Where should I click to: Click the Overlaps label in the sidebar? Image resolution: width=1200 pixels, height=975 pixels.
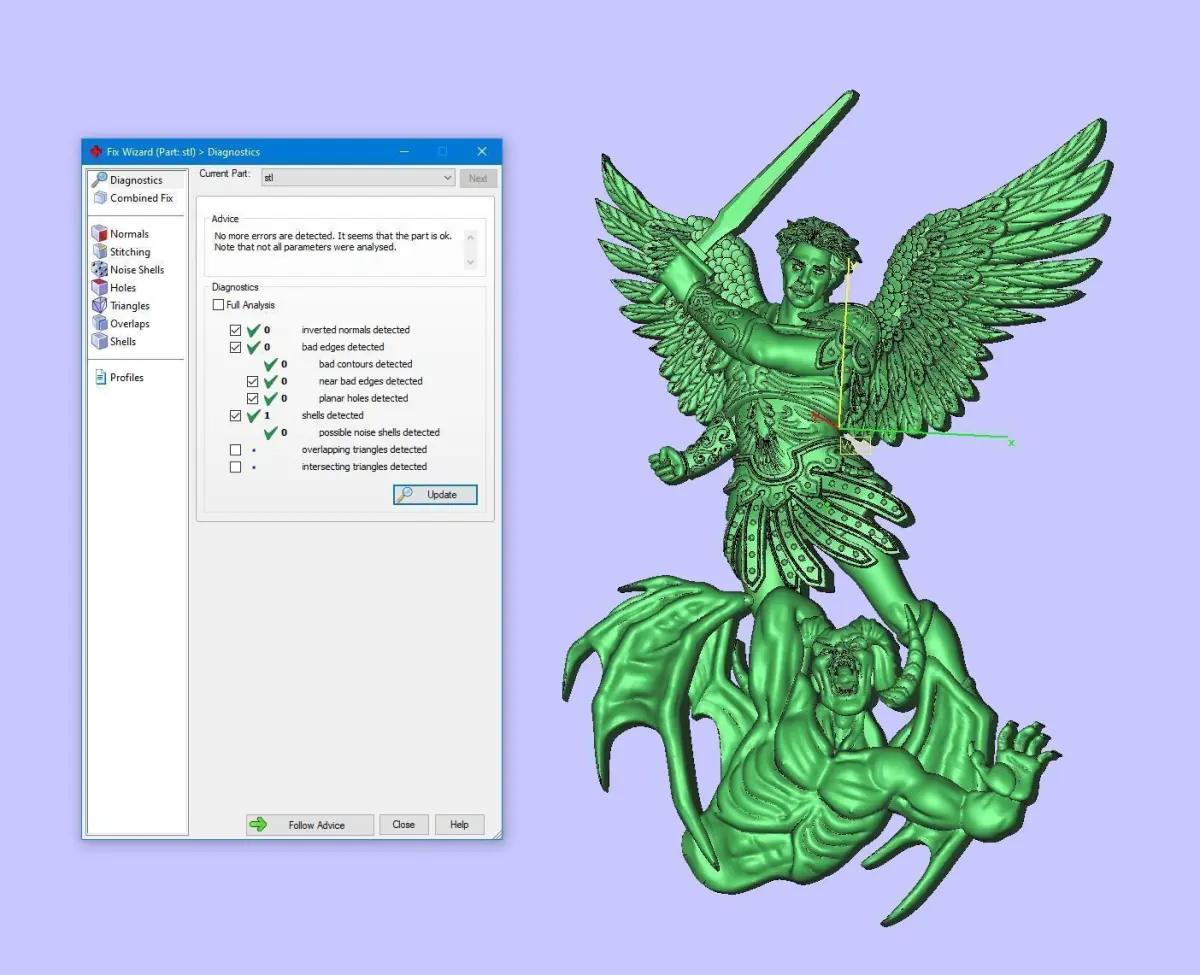pyautogui.click(x=130, y=324)
